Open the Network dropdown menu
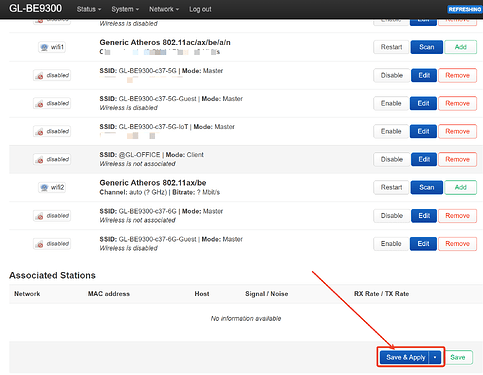The height and width of the screenshot is (375, 483). (164, 9)
